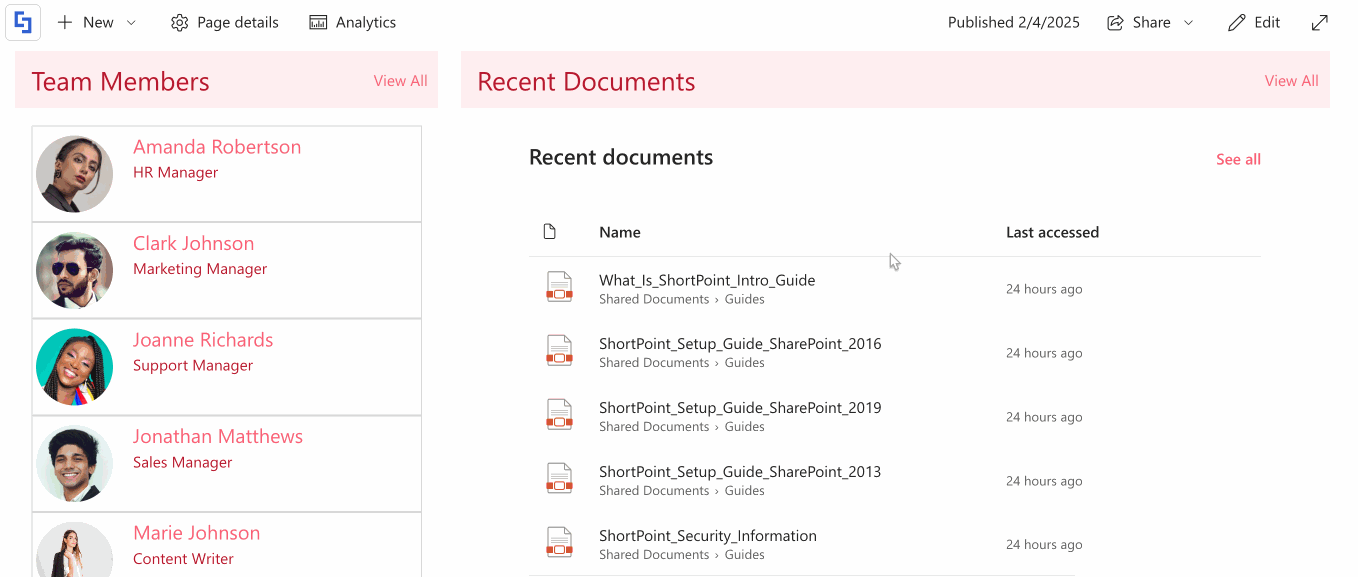
Task: Click the ShortPoint_Setup_Guide_SharePoint_2016 file icon
Action: pos(559,351)
